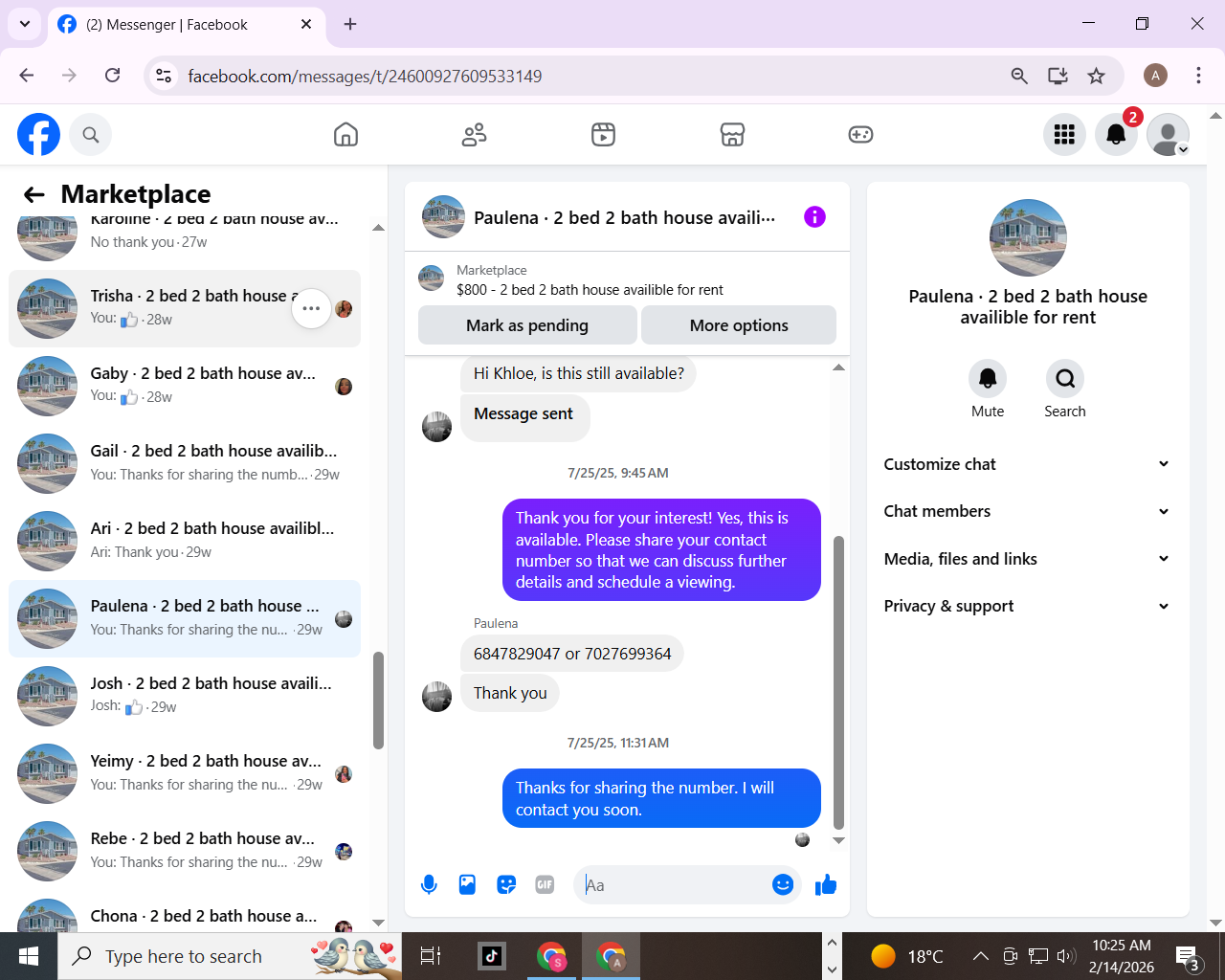Open Karoline conversation
Screen dimensions: 1225x980
[185, 240]
